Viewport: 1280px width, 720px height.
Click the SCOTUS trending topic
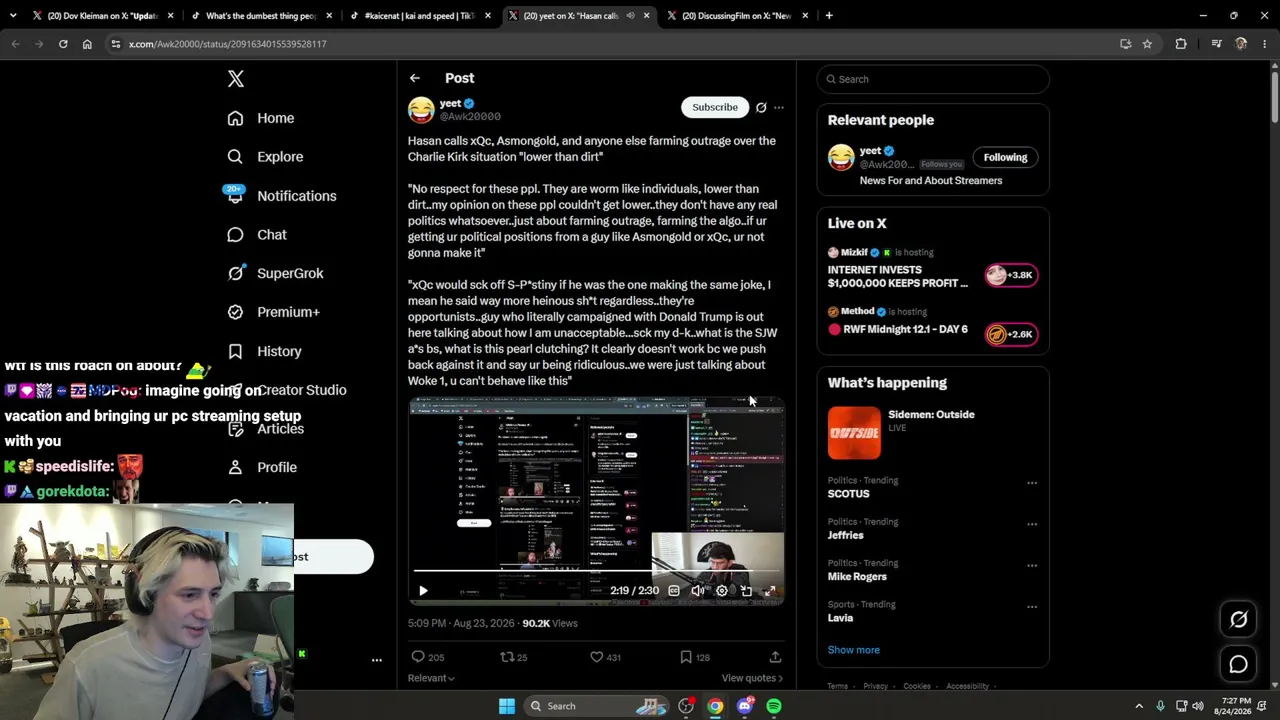848,494
